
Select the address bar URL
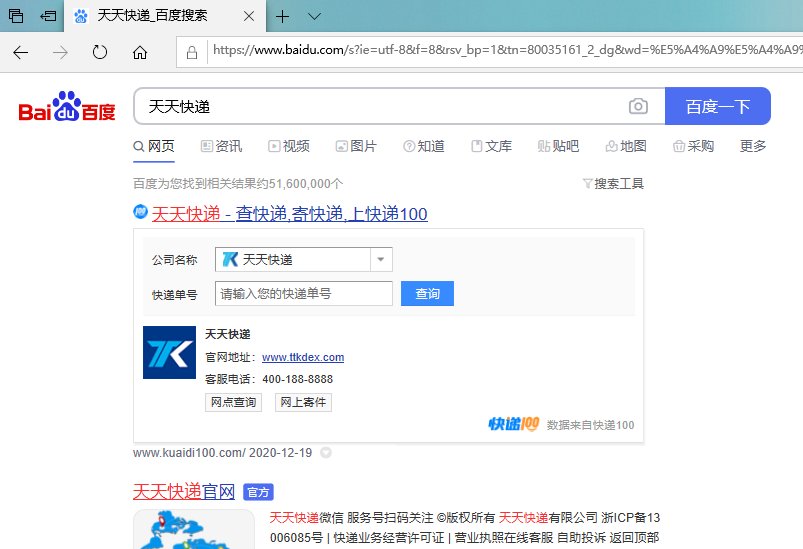coord(507,50)
